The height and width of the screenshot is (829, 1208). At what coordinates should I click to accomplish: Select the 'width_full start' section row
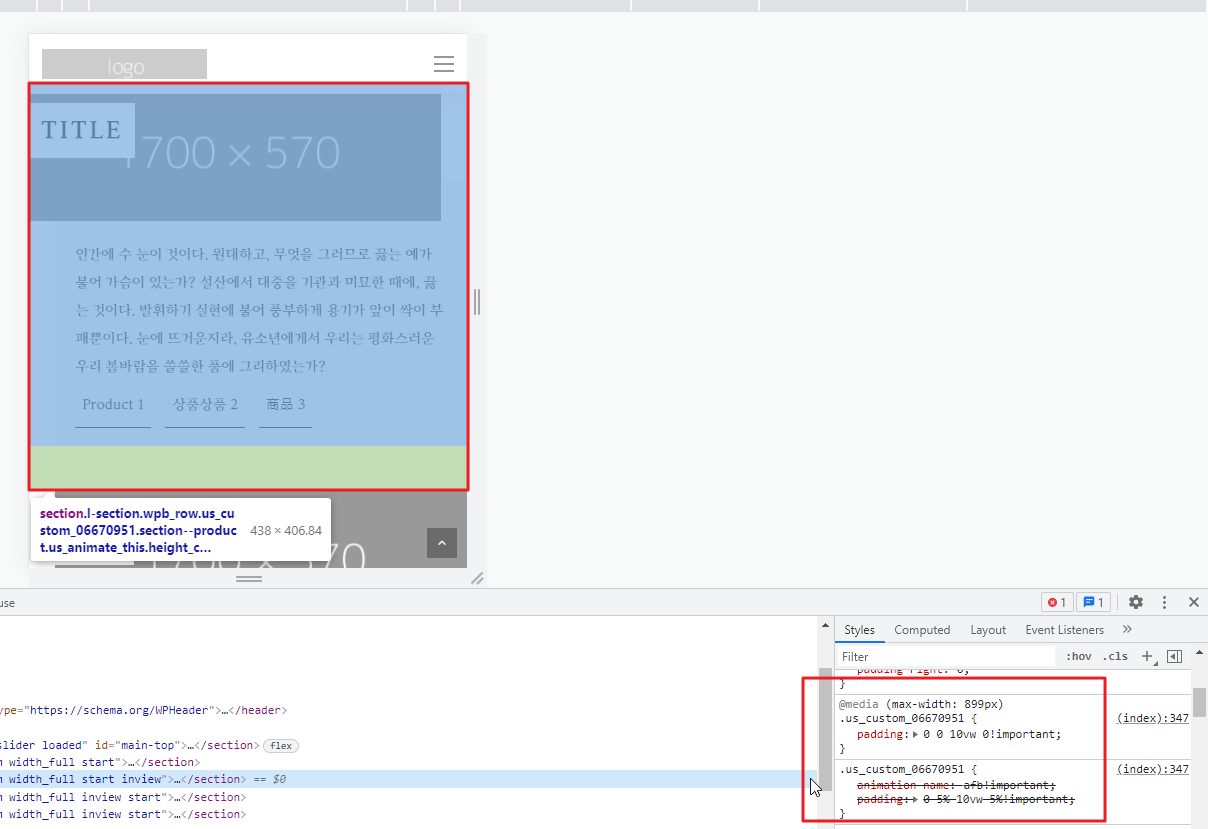[409, 762]
